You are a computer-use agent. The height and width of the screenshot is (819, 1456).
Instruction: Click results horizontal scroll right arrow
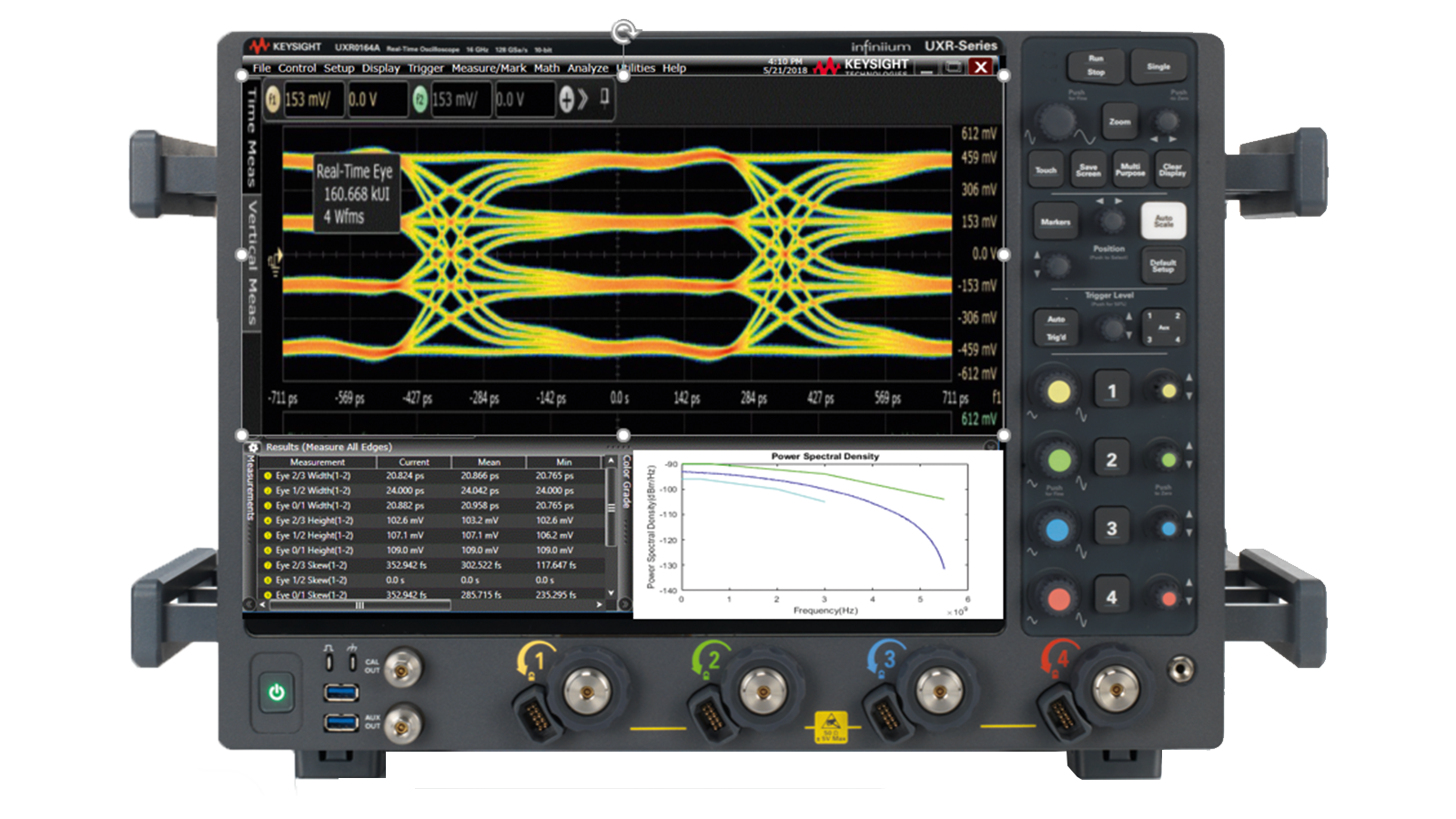point(599,604)
